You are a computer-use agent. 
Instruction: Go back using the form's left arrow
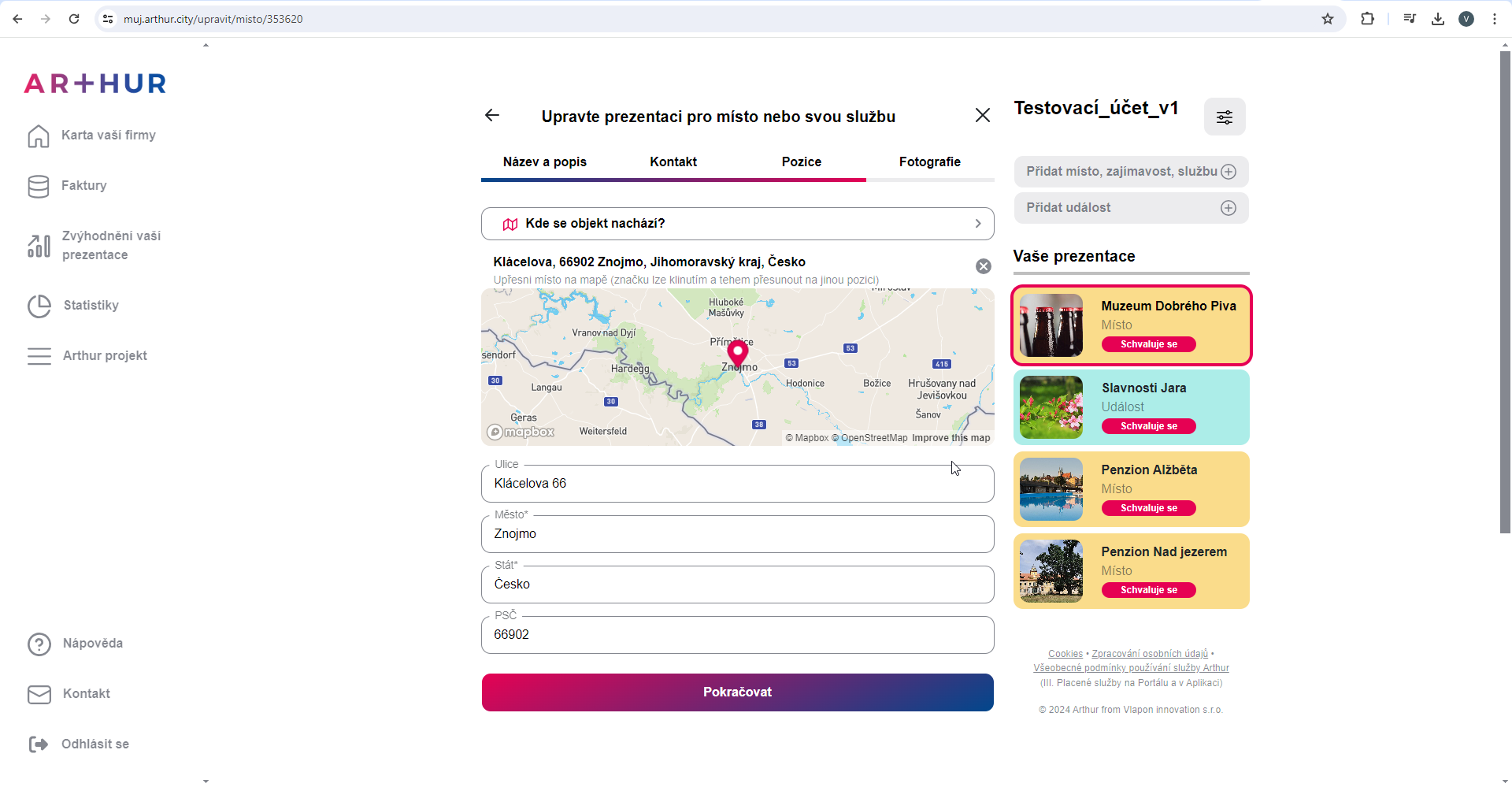pos(492,116)
